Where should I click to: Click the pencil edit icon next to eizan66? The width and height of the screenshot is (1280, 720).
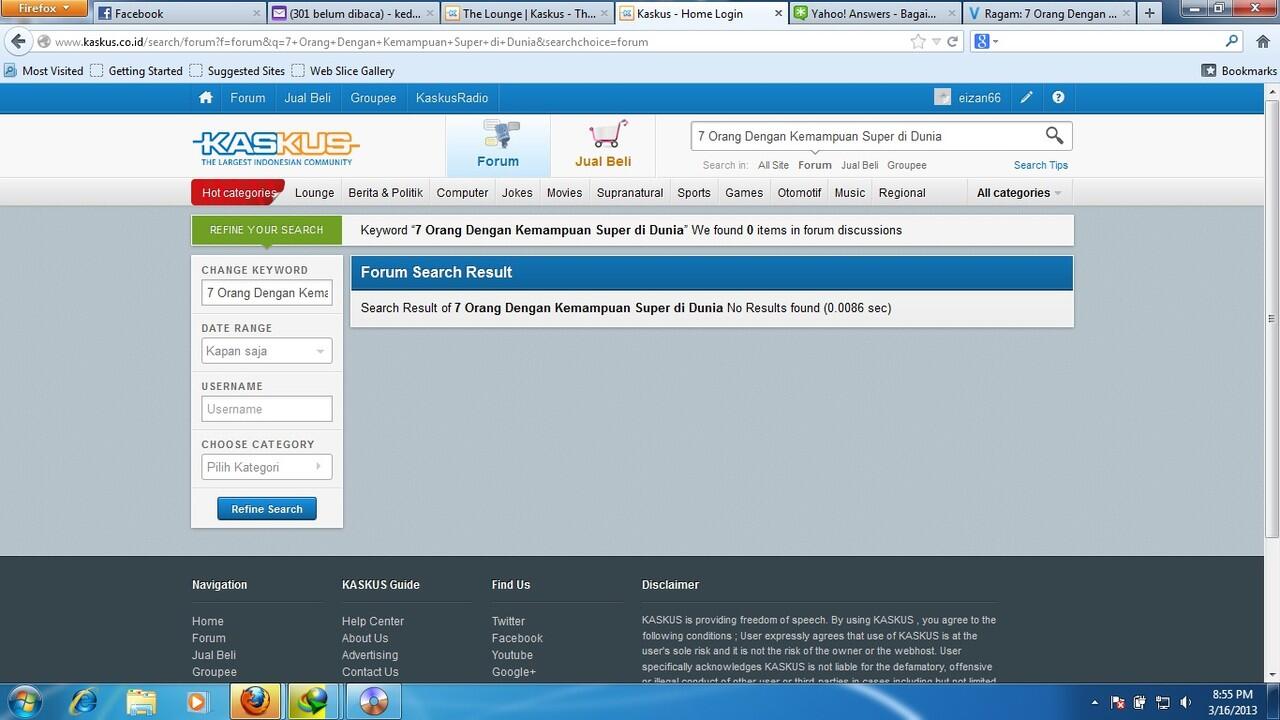tap(1026, 98)
